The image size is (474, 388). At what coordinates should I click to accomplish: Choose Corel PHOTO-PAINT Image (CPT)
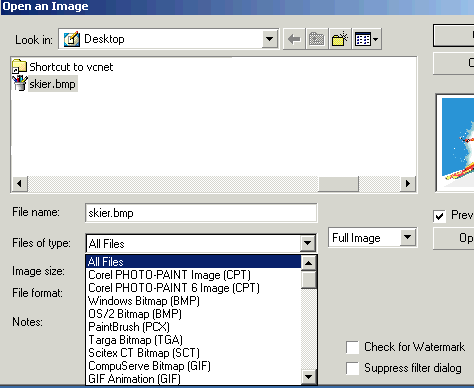(x=194, y=275)
